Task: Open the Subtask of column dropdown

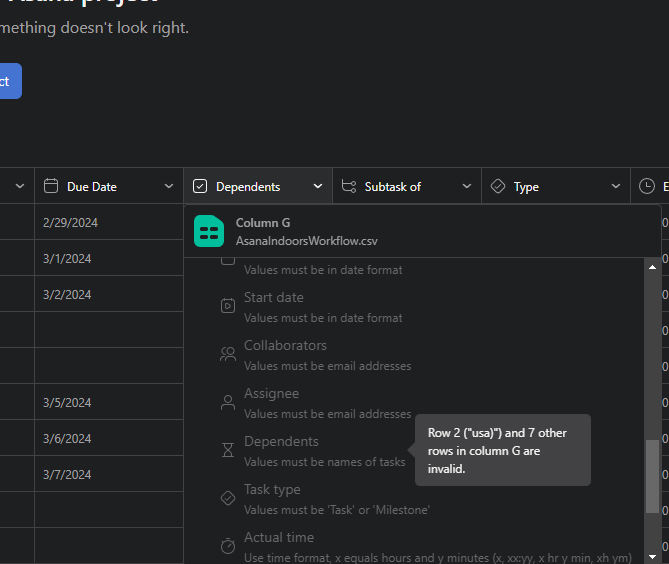Action: pyautogui.click(x=466, y=186)
